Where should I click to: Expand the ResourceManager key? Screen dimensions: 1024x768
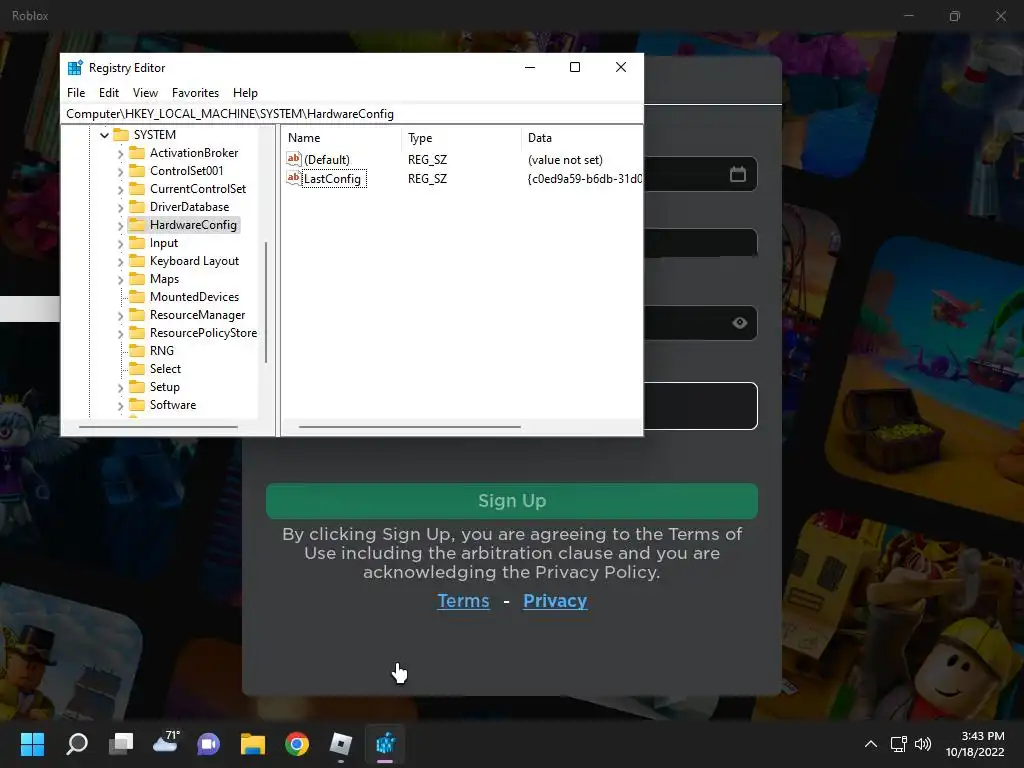[120, 315]
